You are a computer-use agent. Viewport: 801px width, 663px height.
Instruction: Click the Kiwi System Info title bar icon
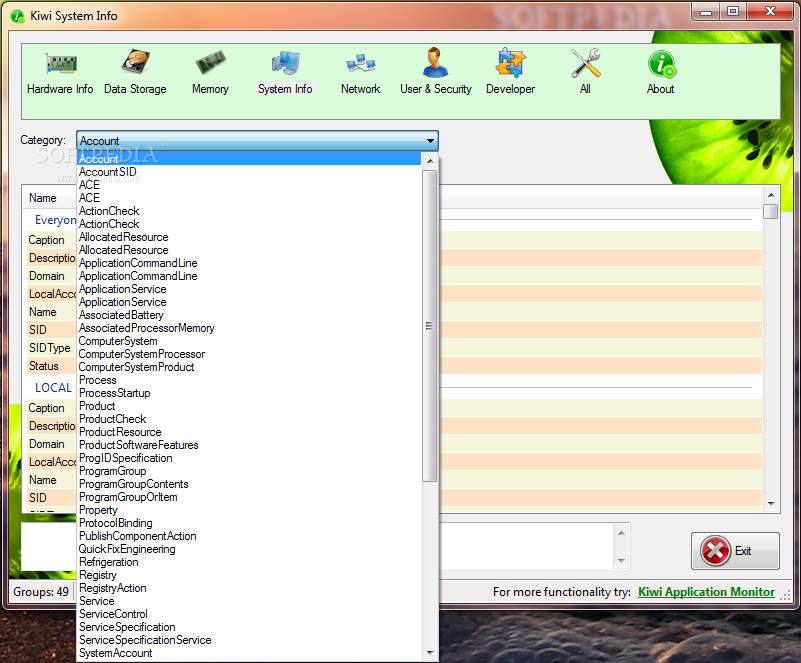coord(17,16)
